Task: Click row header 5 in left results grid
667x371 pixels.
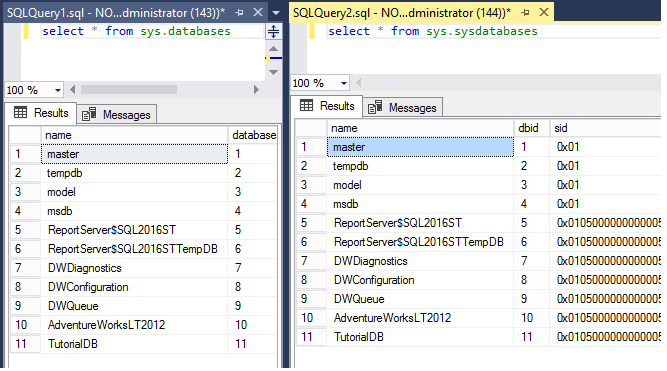Action: [26, 230]
